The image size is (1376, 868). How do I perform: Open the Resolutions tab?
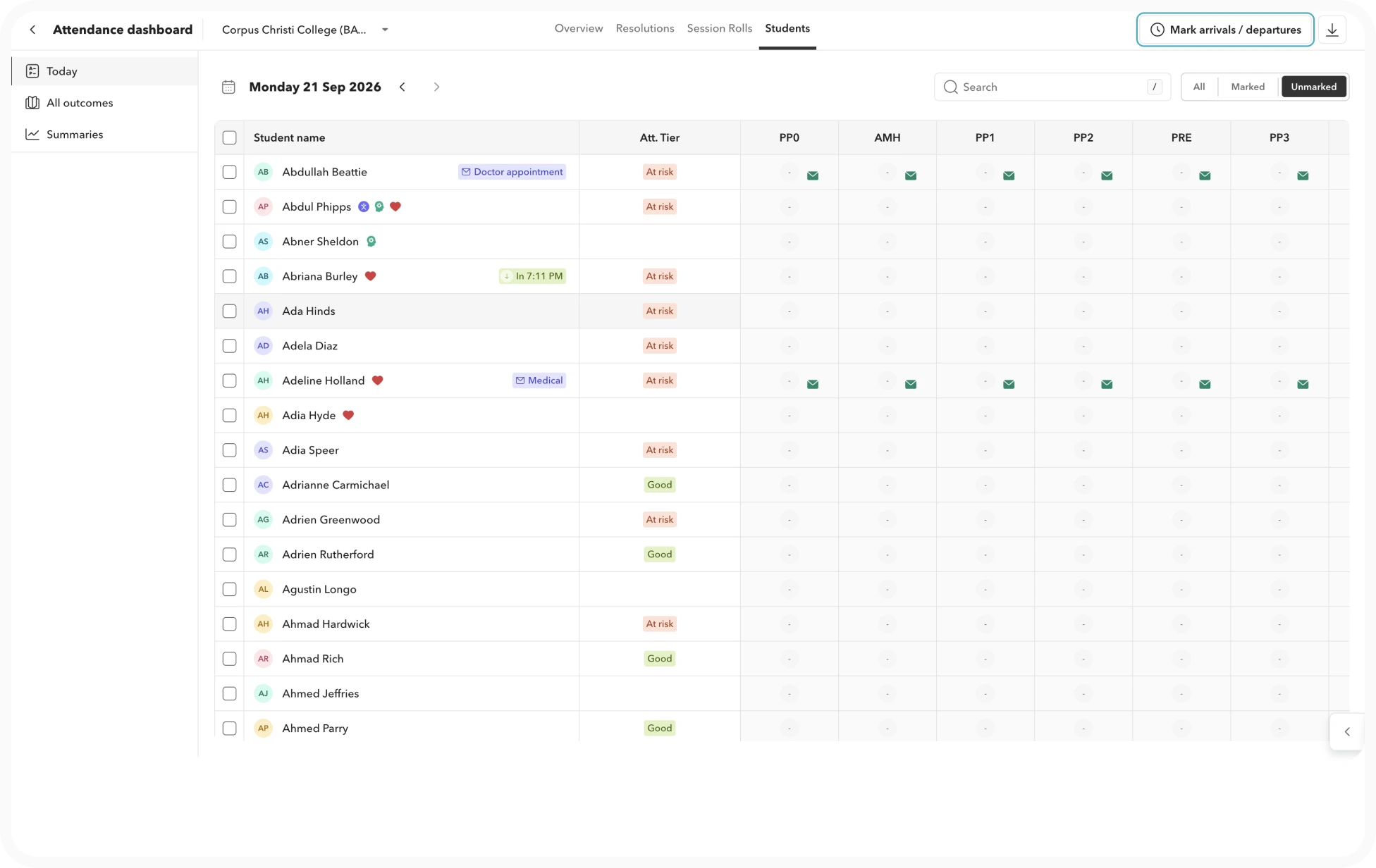tap(645, 28)
